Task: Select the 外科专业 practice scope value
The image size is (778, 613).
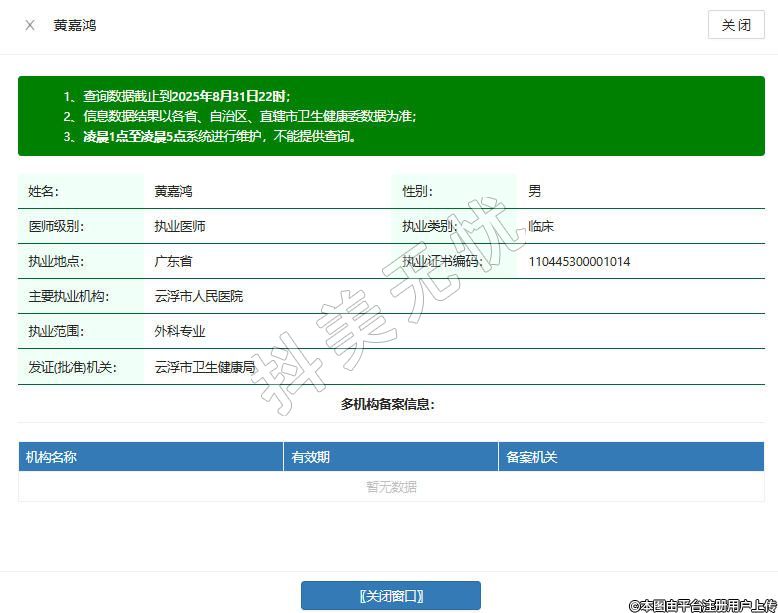Action: click(x=180, y=331)
